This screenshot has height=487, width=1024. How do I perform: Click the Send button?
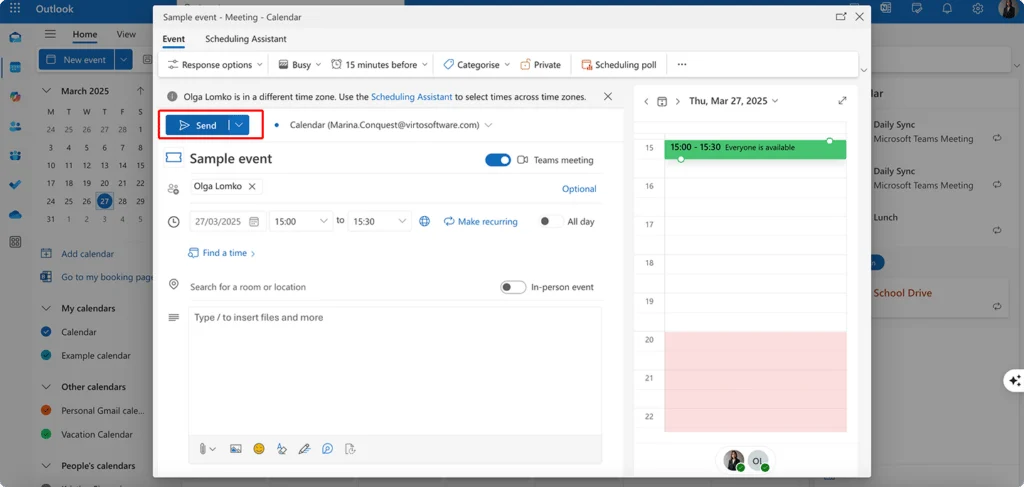click(198, 125)
